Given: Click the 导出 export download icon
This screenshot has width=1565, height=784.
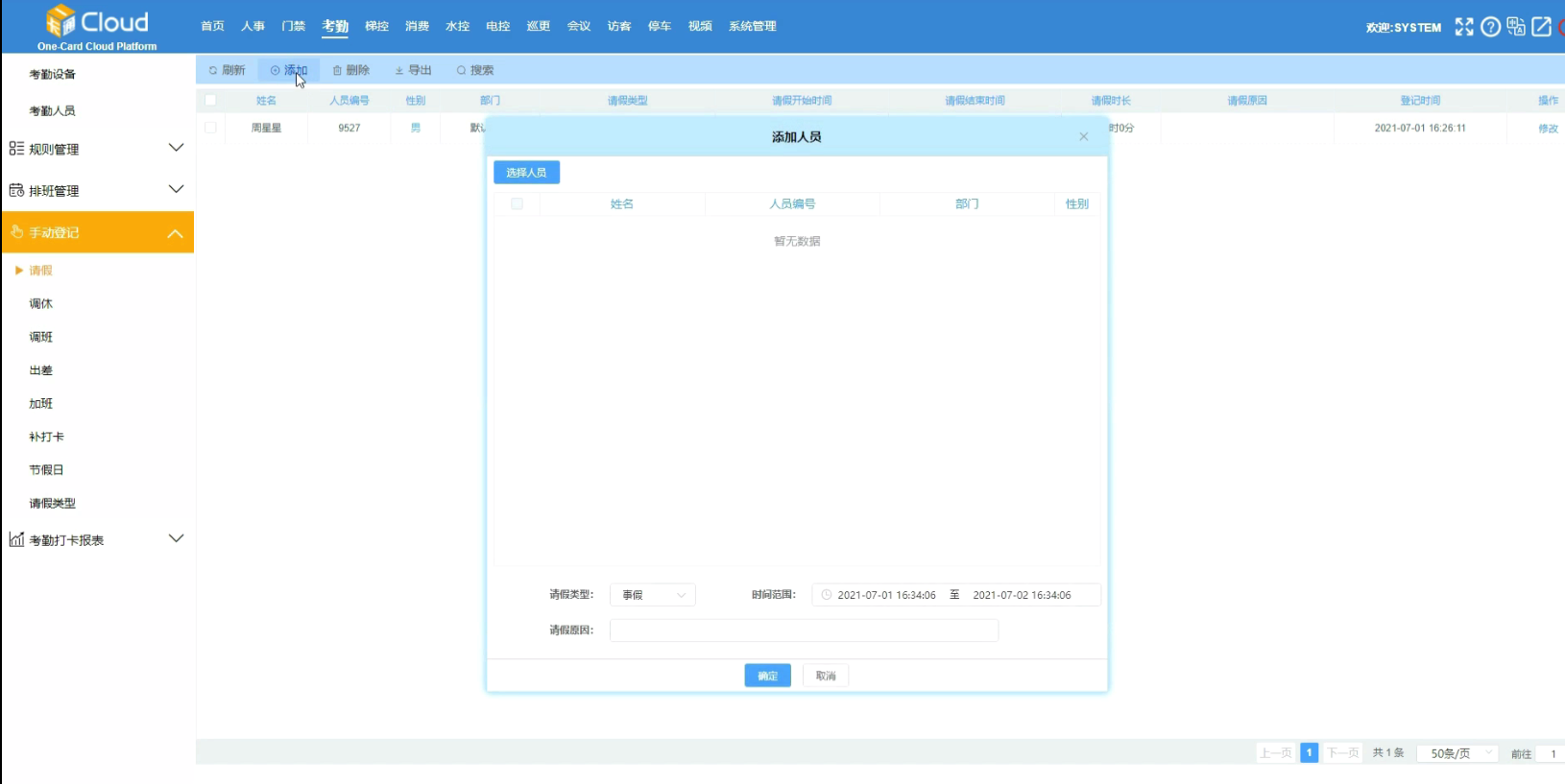Looking at the screenshot, I should click(399, 70).
